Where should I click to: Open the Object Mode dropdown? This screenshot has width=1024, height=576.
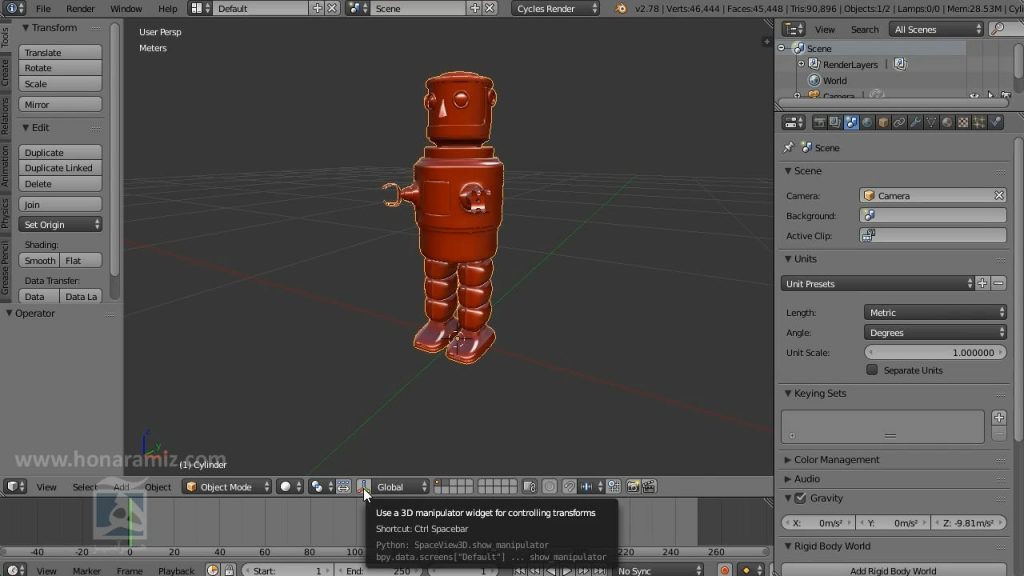point(226,487)
